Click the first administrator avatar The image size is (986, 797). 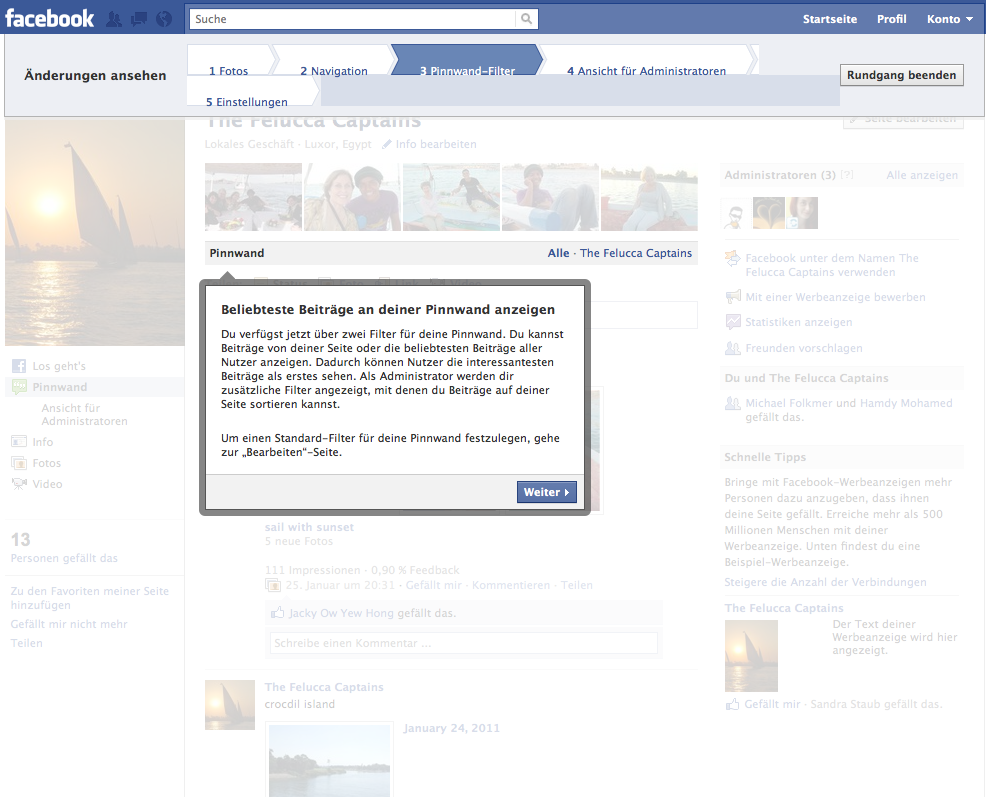[736, 213]
